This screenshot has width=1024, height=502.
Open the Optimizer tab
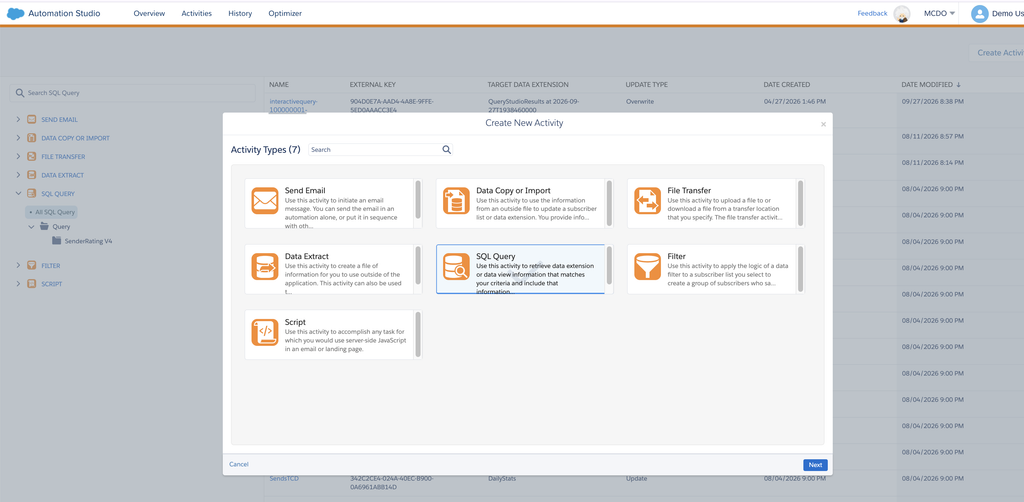285,13
